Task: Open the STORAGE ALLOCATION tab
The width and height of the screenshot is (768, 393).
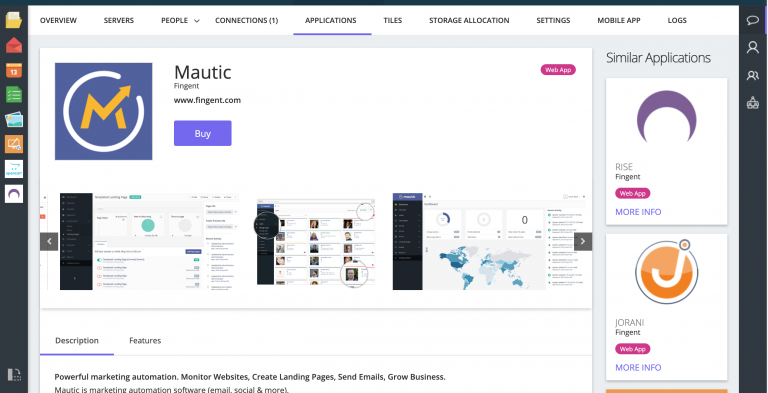Action: [469, 21]
